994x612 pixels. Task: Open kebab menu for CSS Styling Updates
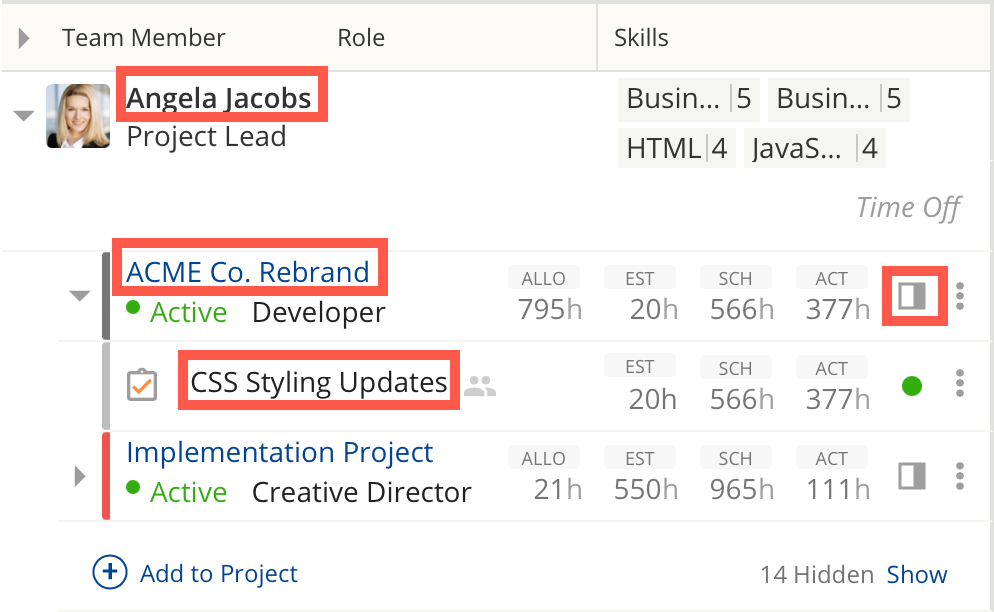[x=960, y=384]
